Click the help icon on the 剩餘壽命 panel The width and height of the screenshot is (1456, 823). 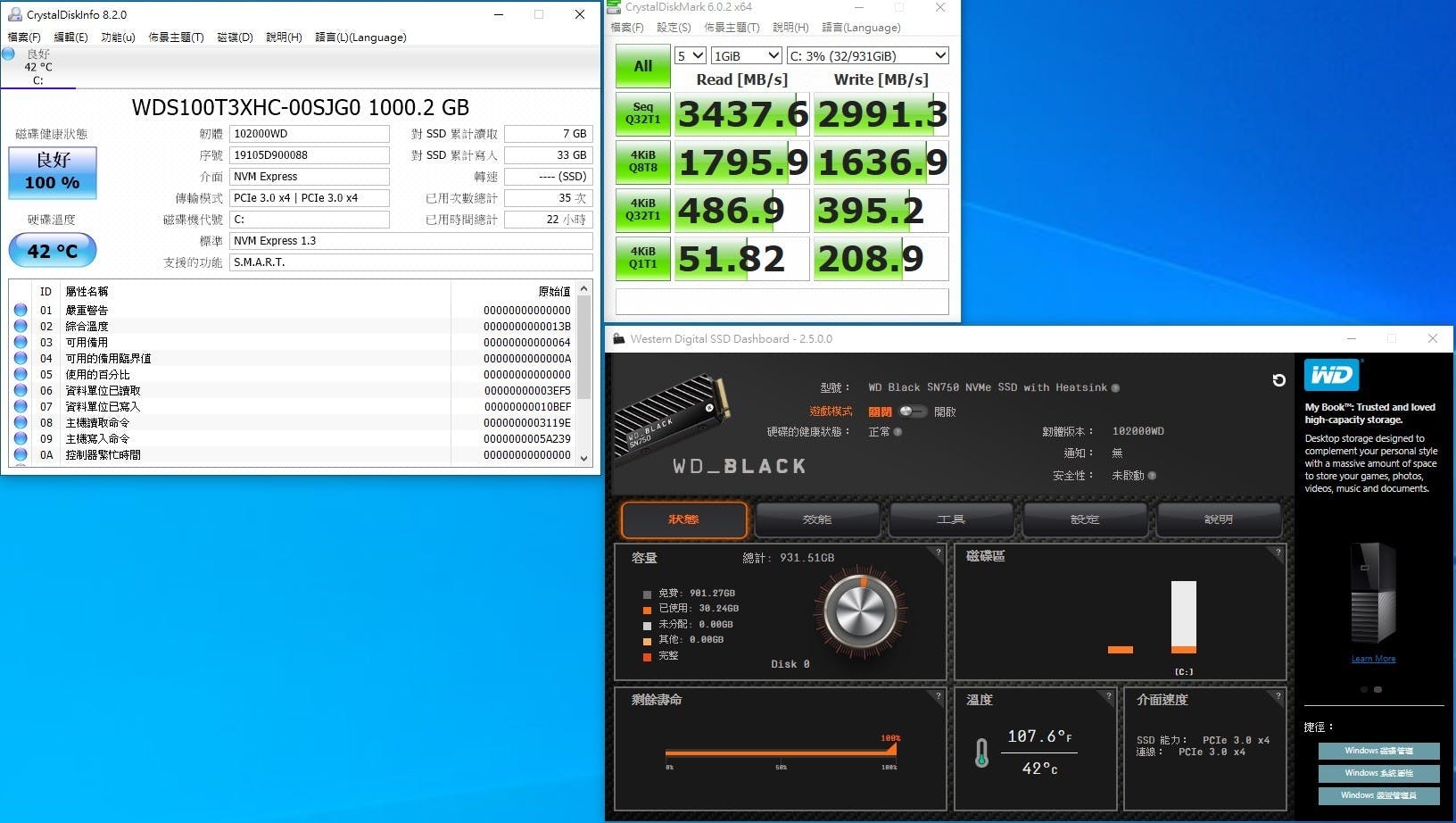[938, 695]
